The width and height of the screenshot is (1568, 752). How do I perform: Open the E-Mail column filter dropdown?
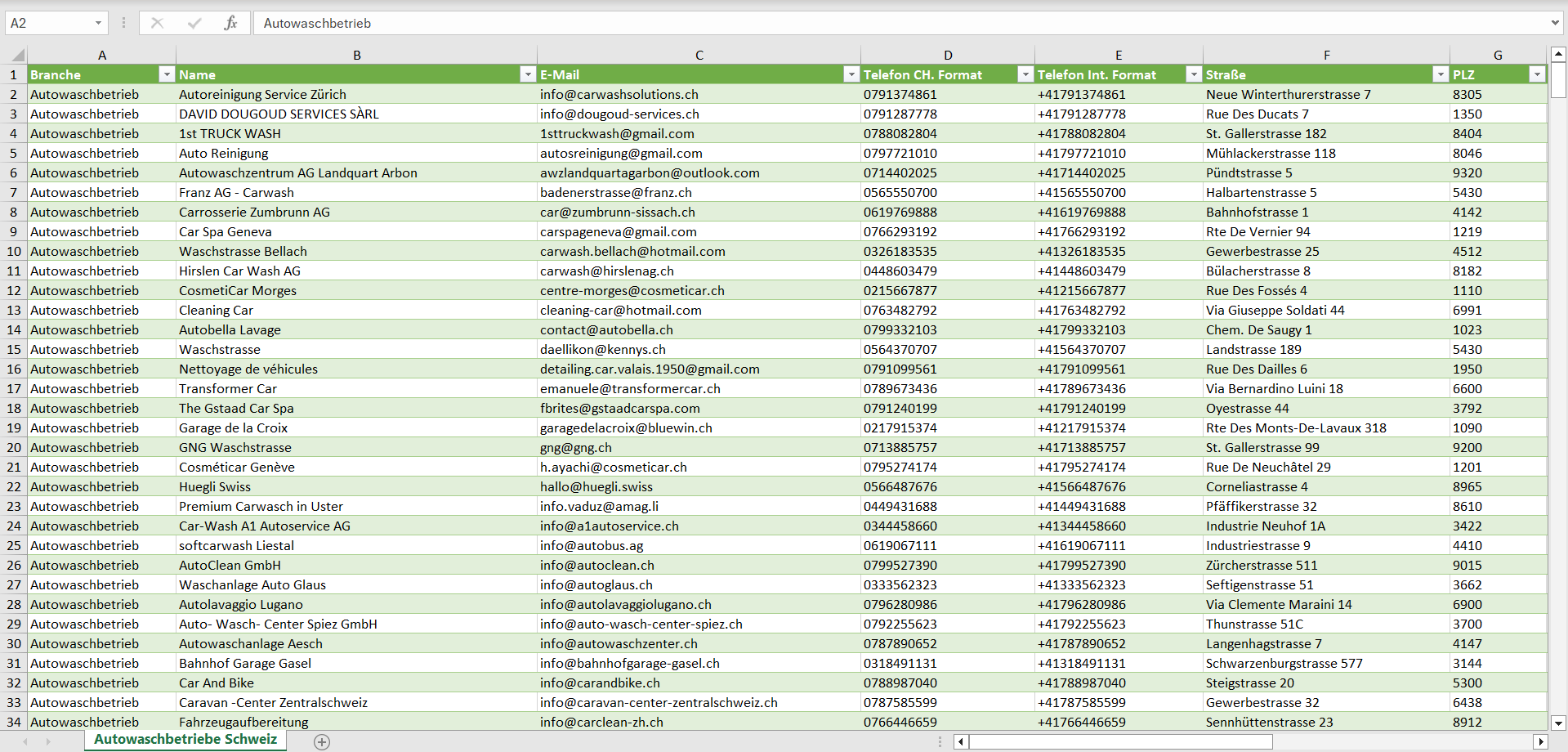(851, 74)
